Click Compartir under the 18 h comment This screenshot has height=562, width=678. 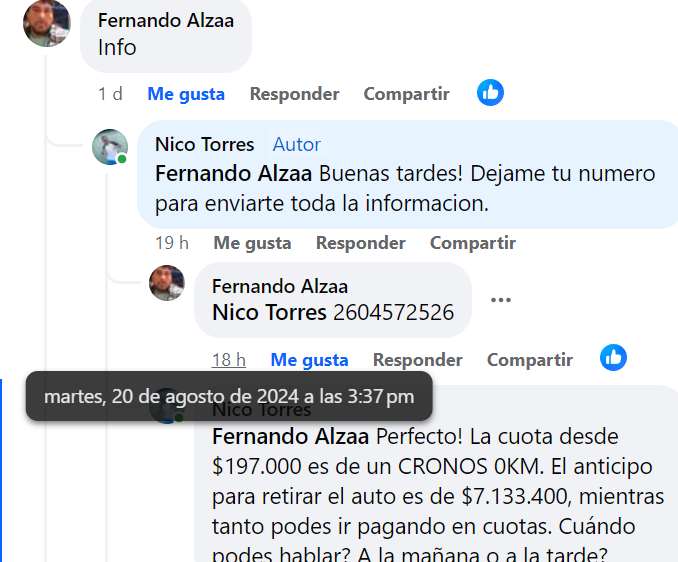click(x=530, y=360)
